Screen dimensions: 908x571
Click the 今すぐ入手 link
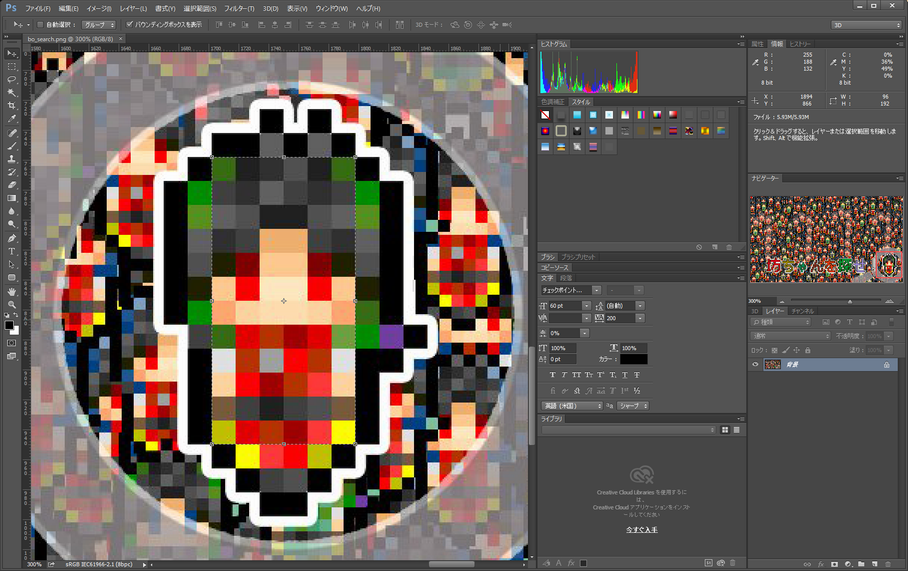tap(642, 530)
